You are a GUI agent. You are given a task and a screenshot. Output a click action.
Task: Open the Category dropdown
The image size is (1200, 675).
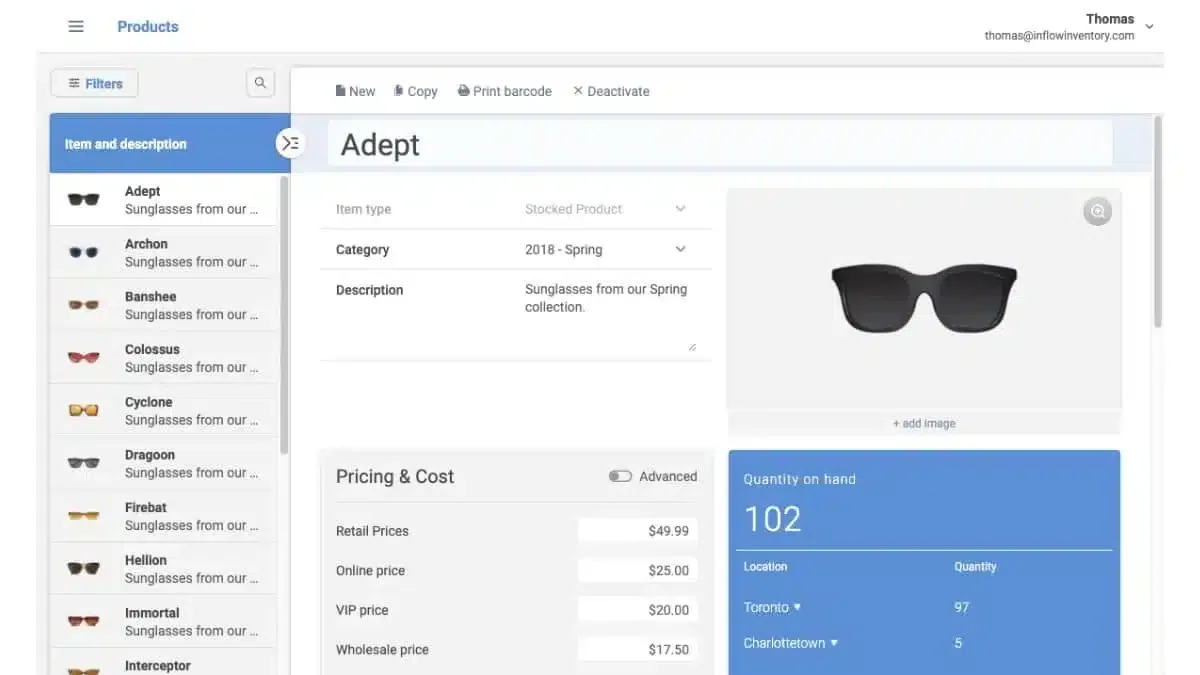coord(606,250)
